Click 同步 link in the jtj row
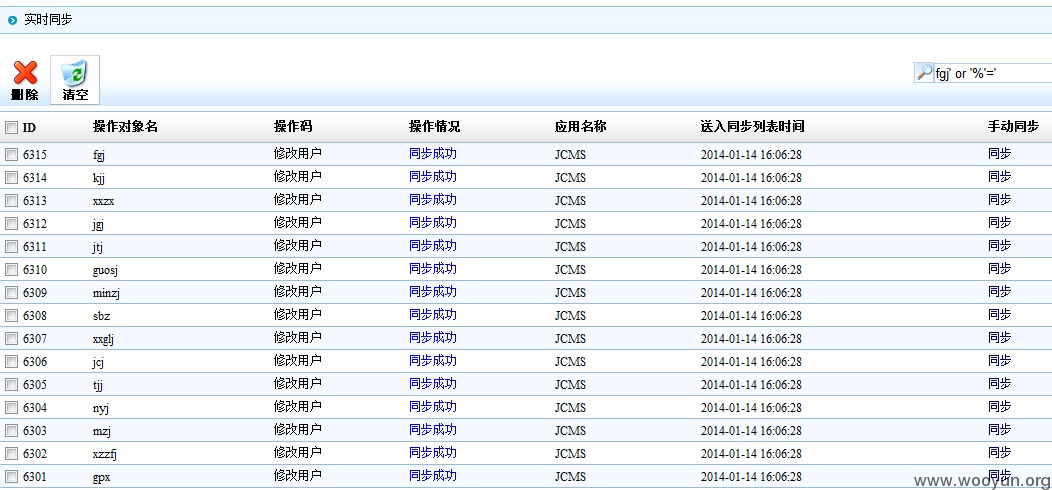Screen dimensions: 1052x490 pyautogui.click(x=999, y=245)
